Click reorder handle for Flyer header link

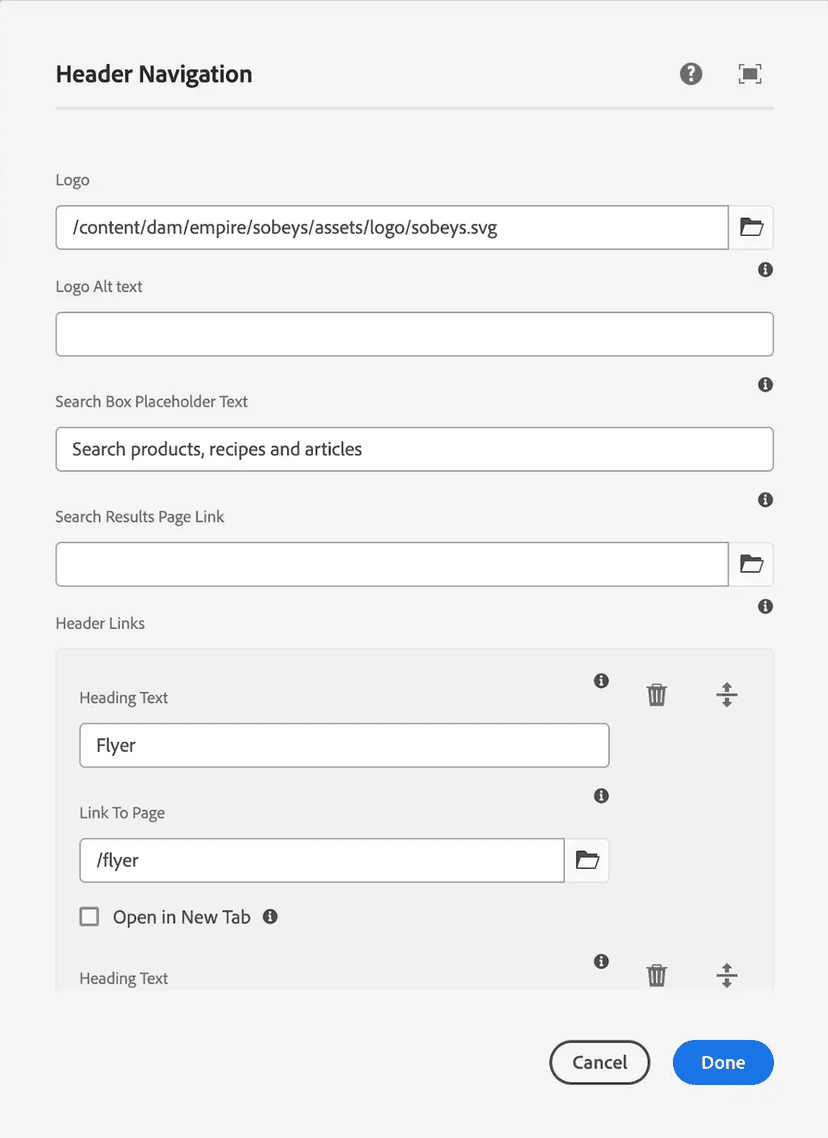pos(727,695)
